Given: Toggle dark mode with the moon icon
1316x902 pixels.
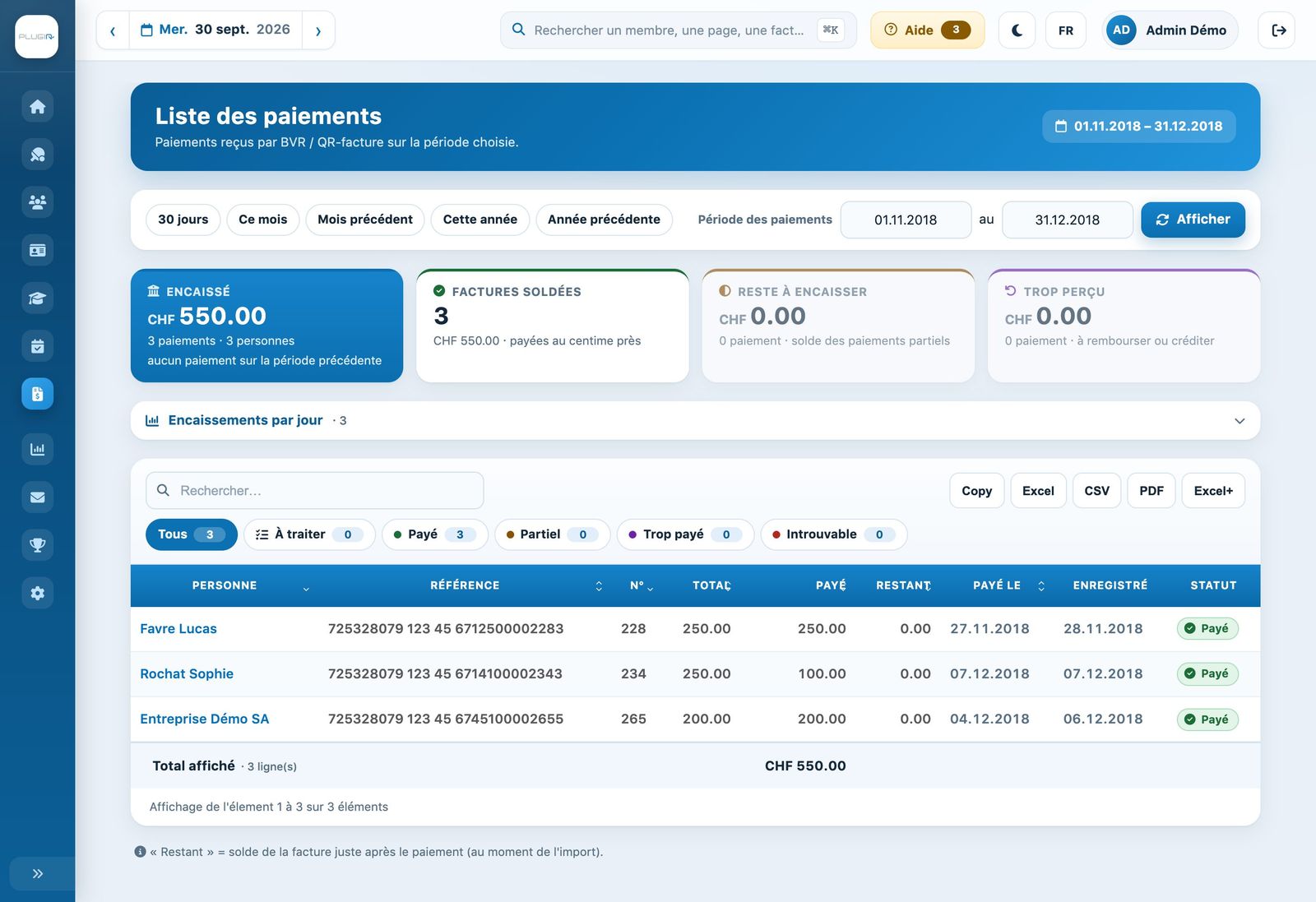Looking at the screenshot, I should click(x=1017, y=30).
